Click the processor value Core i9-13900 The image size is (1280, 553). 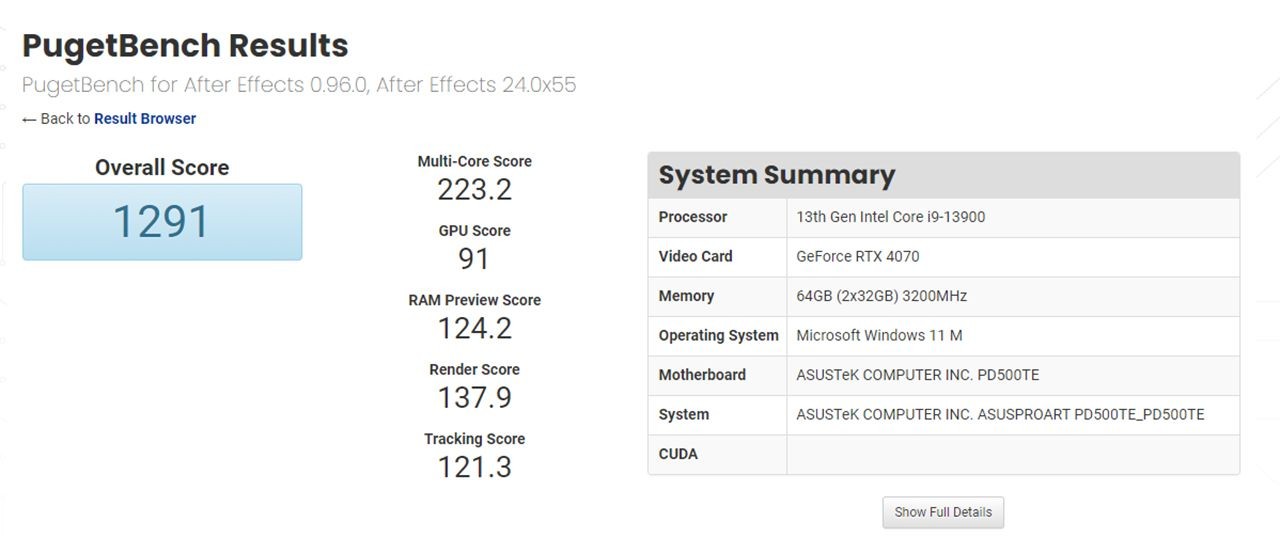[x=890, y=217]
